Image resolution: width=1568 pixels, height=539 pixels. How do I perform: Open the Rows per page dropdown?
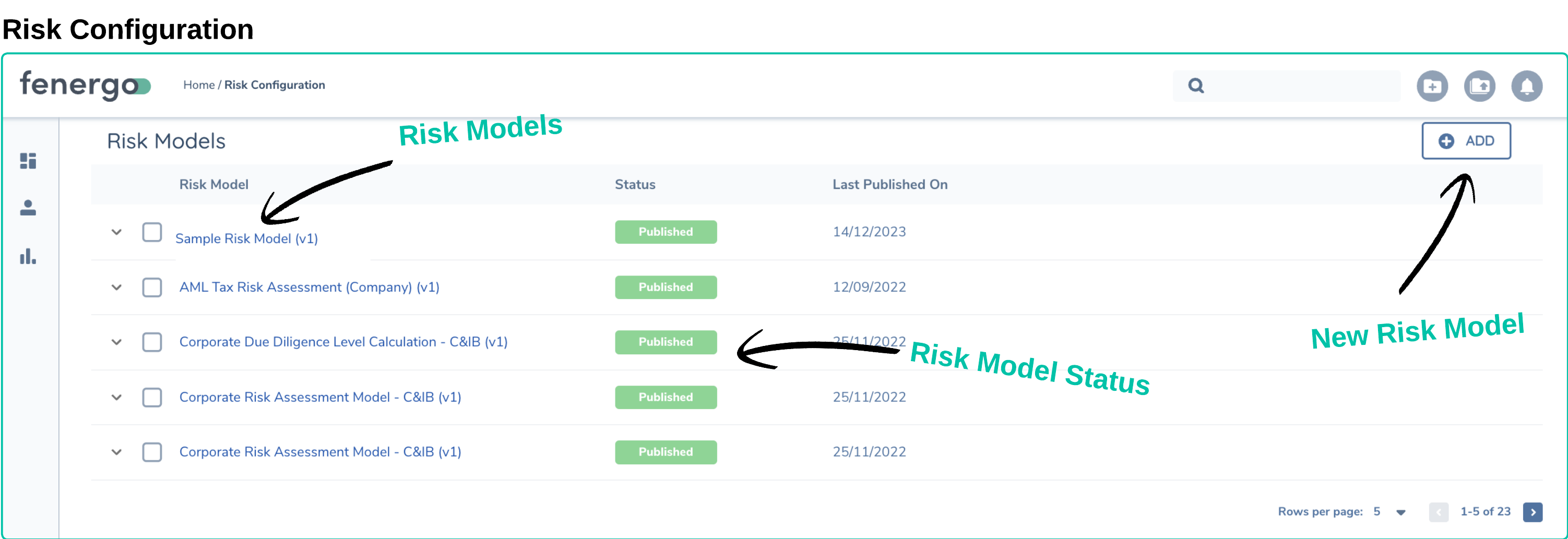point(1400,512)
